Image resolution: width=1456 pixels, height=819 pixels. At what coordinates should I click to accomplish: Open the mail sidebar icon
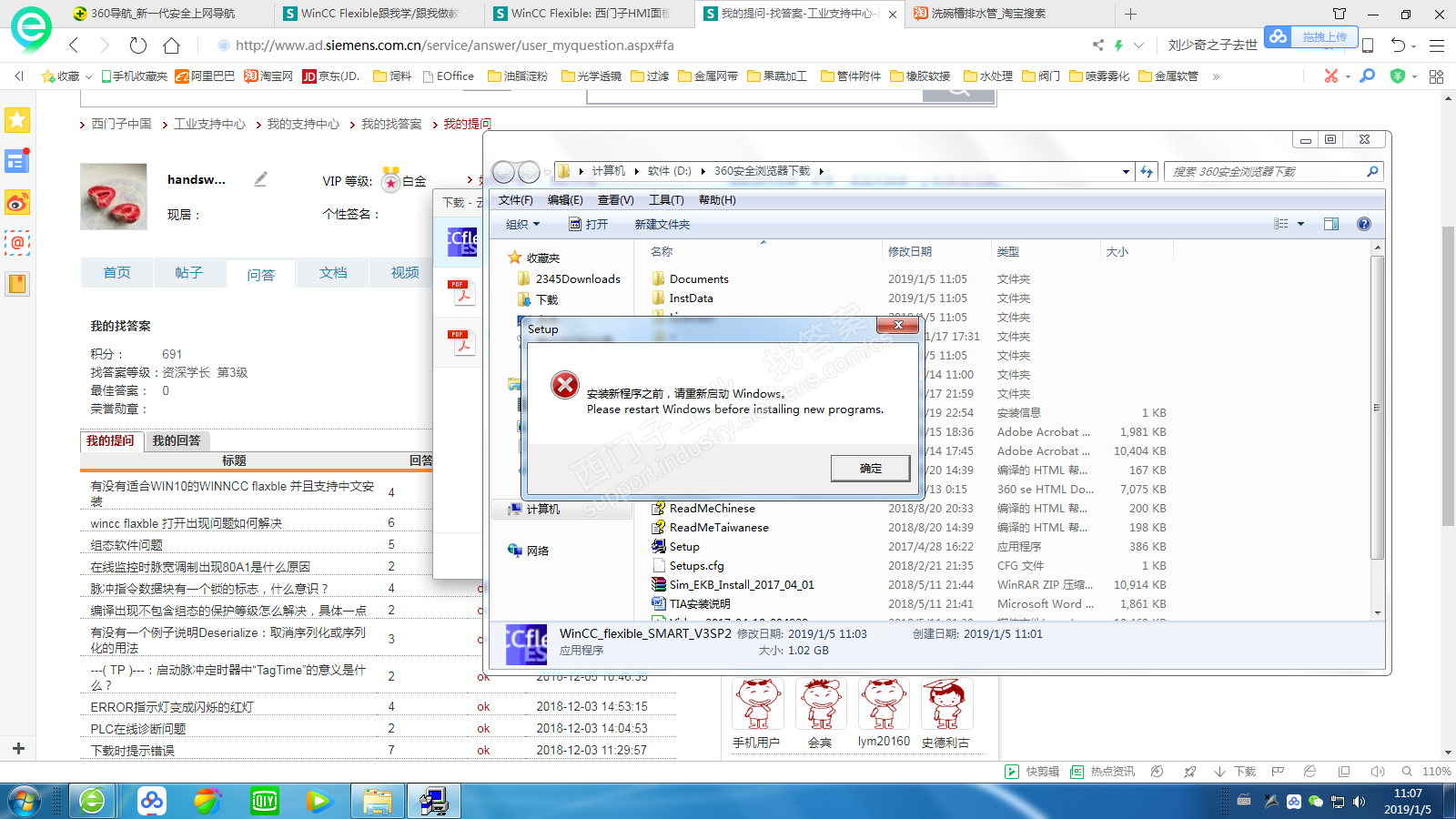point(17,243)
